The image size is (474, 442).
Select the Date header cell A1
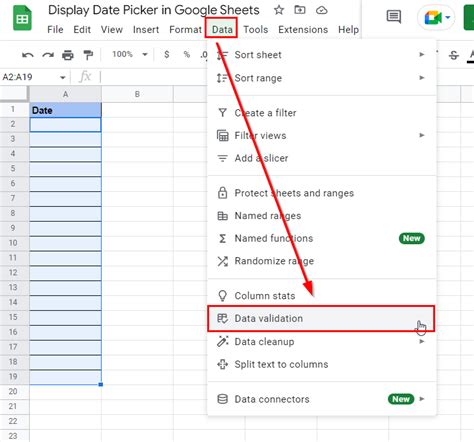[65, 110]
